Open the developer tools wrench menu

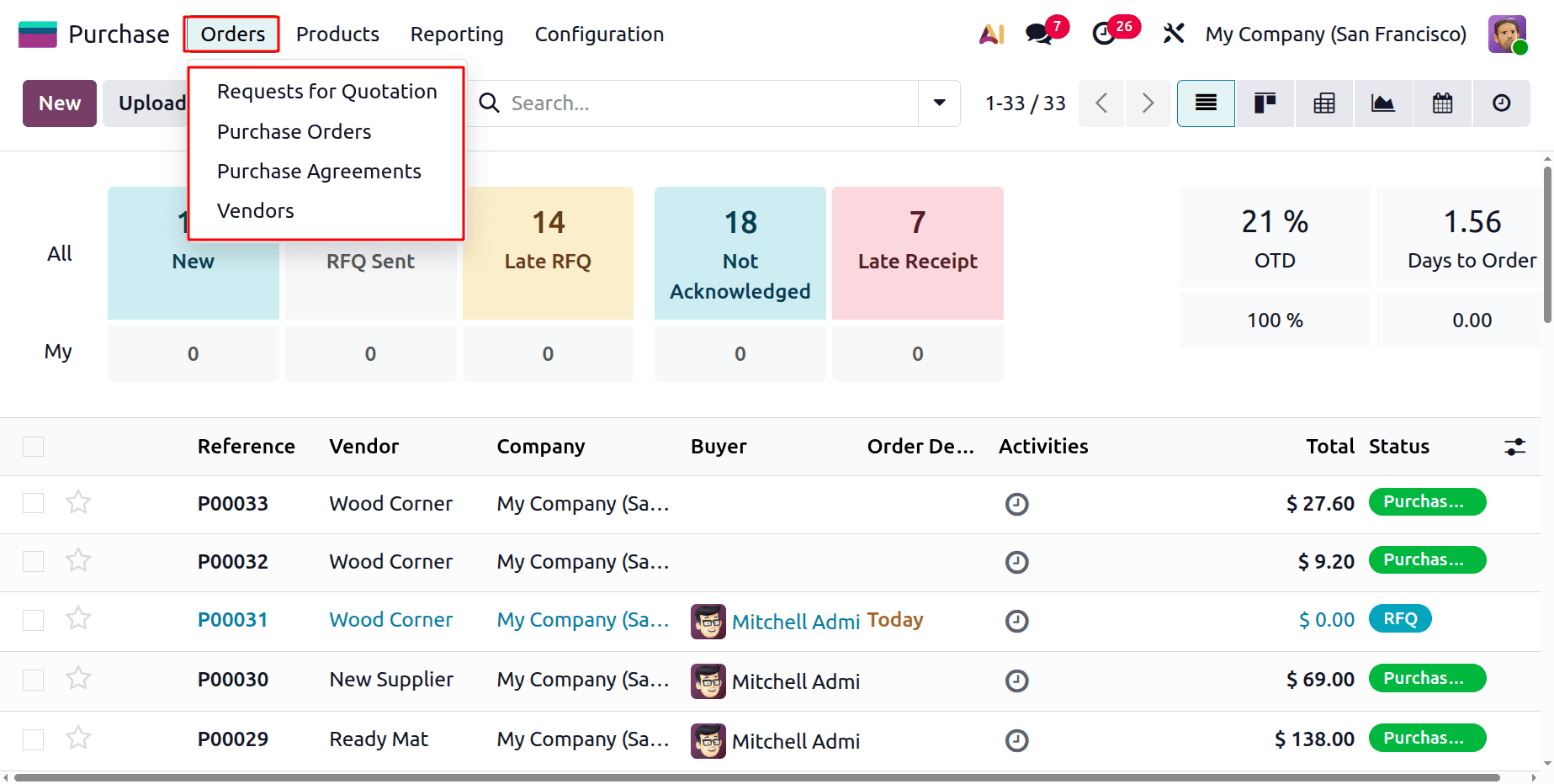tap(1173, 34)
